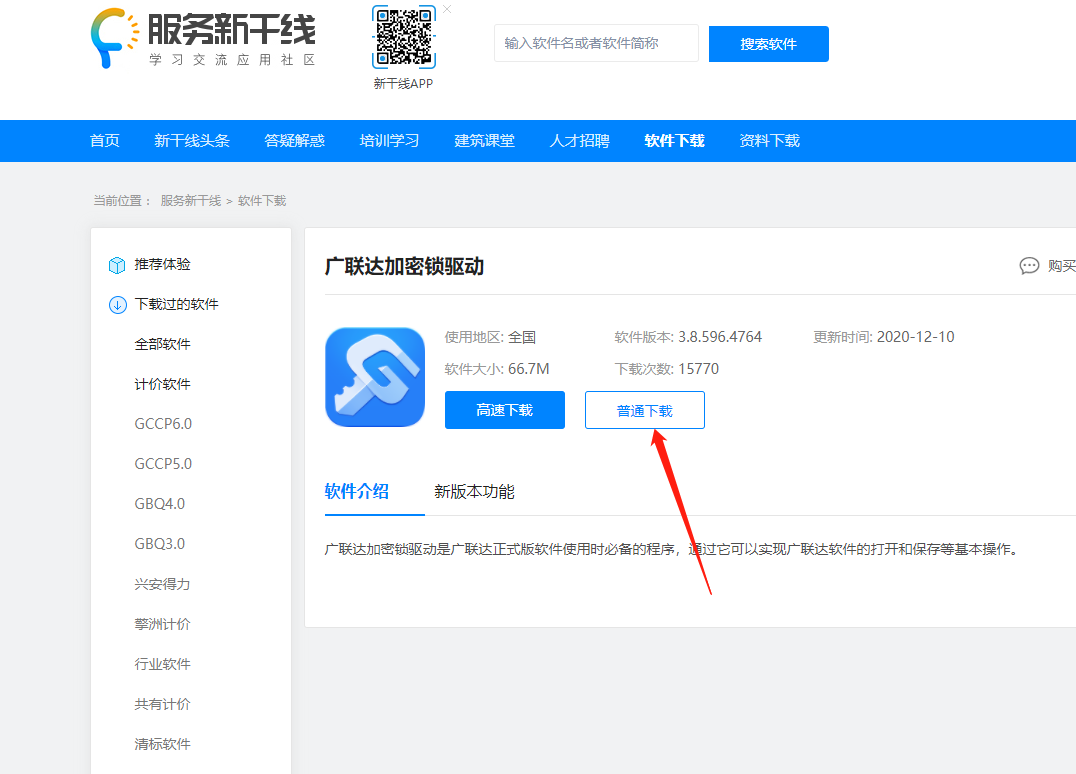Click the chat bubble icon near 购买
Image resolution: width=1076 pixels, height=774 pixels.
(x=1029, y=266)
